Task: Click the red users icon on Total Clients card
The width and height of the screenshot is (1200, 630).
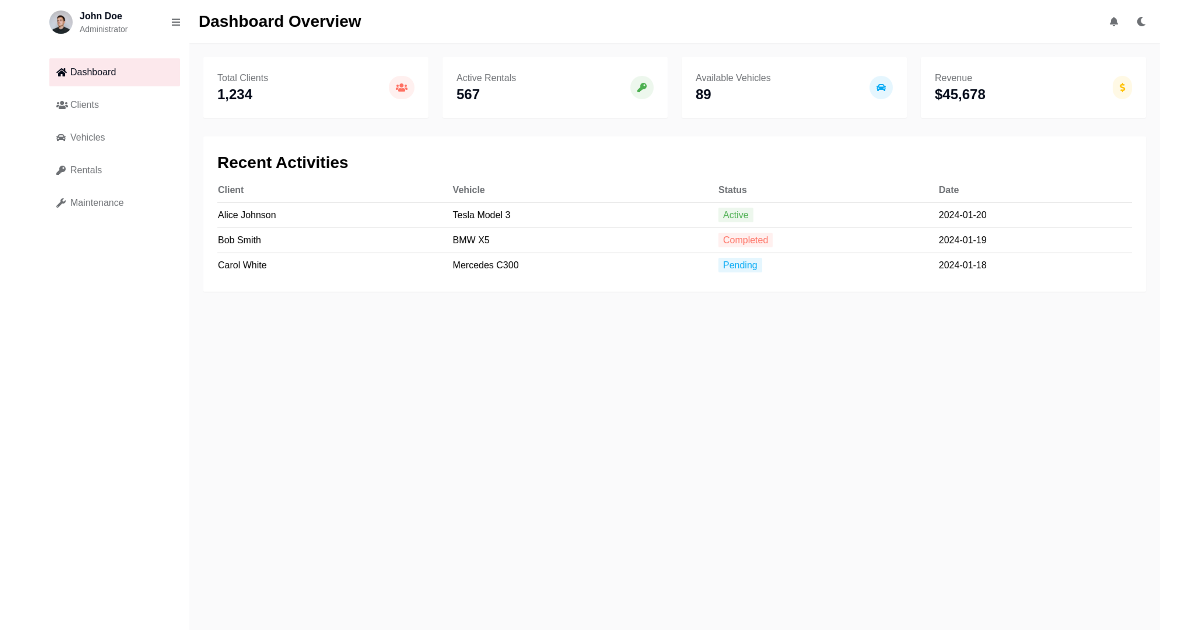Action: coord(401,87)
